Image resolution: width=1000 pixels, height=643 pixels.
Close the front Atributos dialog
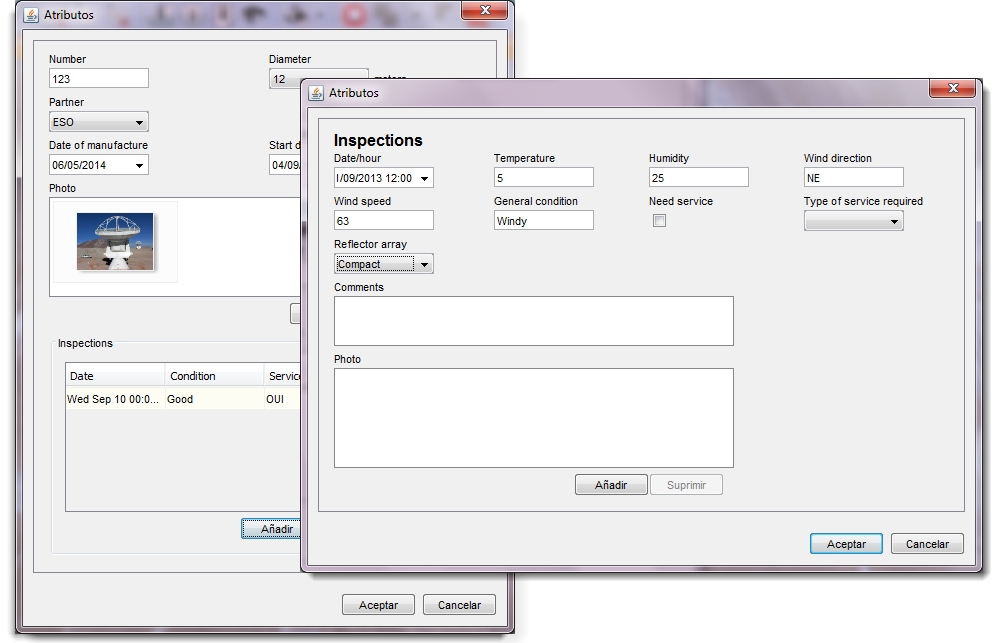pos(953,88)
